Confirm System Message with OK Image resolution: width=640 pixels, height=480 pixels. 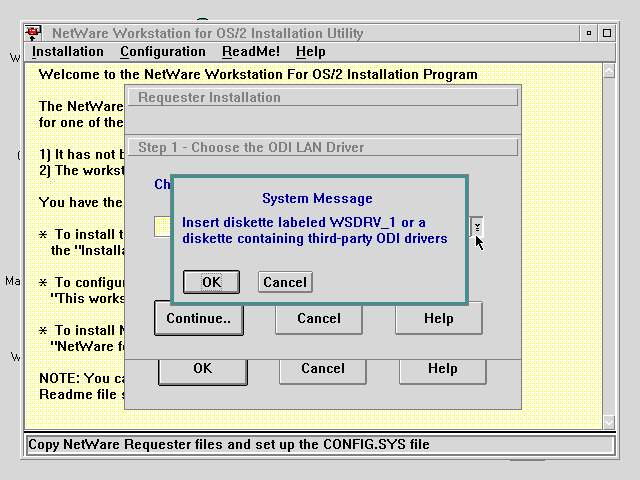211,282
